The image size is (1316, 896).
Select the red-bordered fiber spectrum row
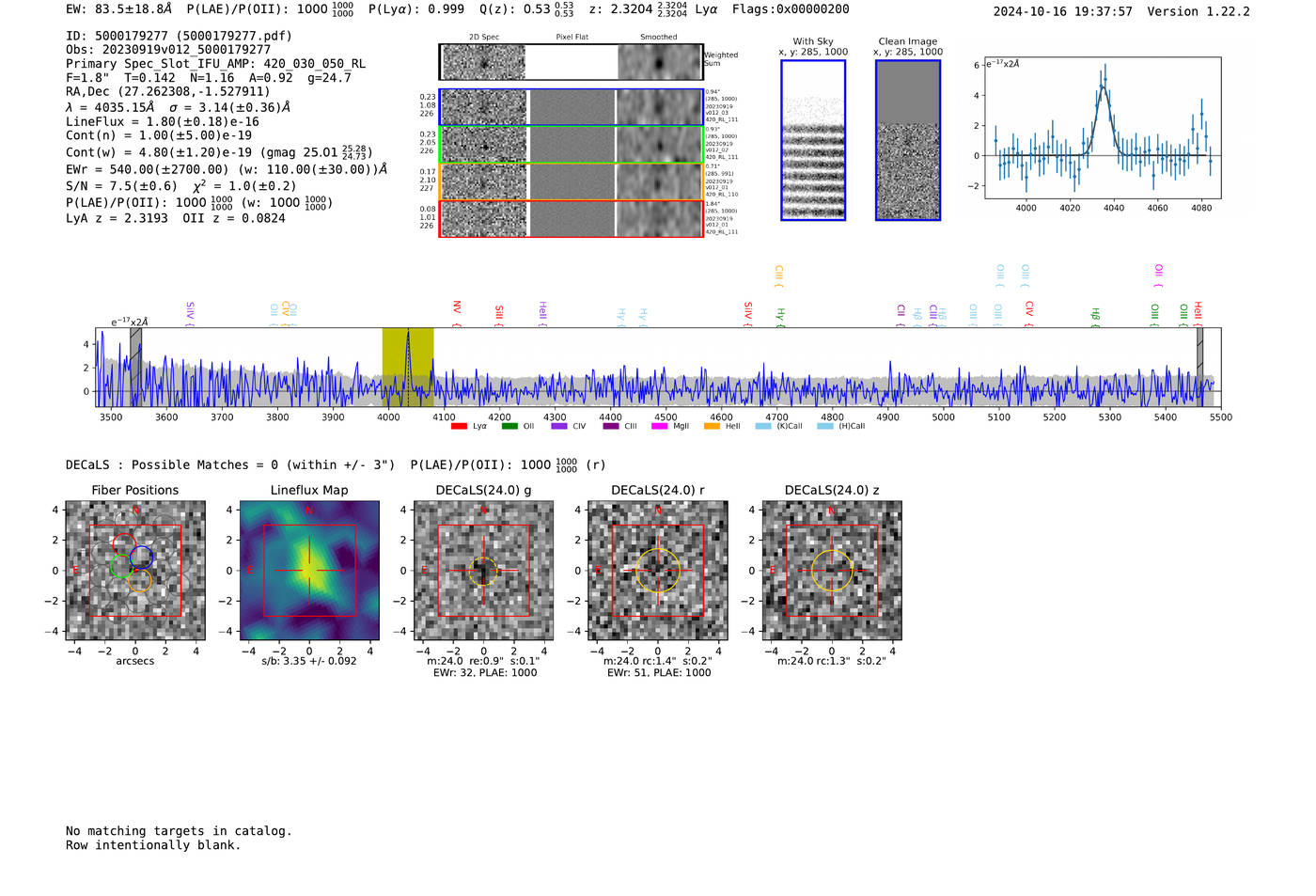[572, 218]
